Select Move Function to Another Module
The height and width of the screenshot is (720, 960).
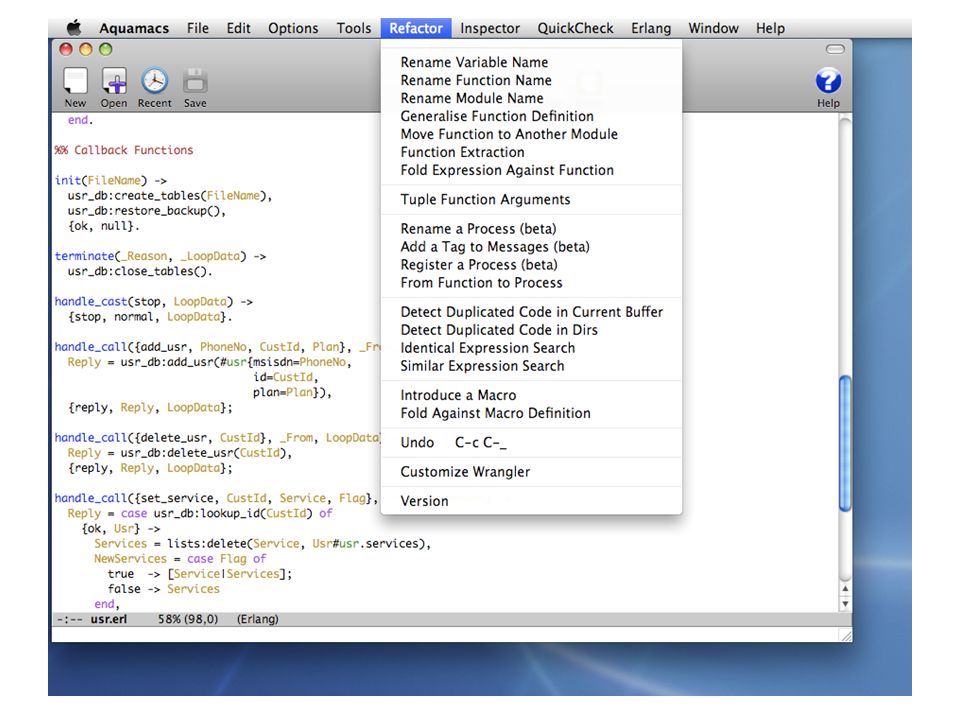[531, 134]
